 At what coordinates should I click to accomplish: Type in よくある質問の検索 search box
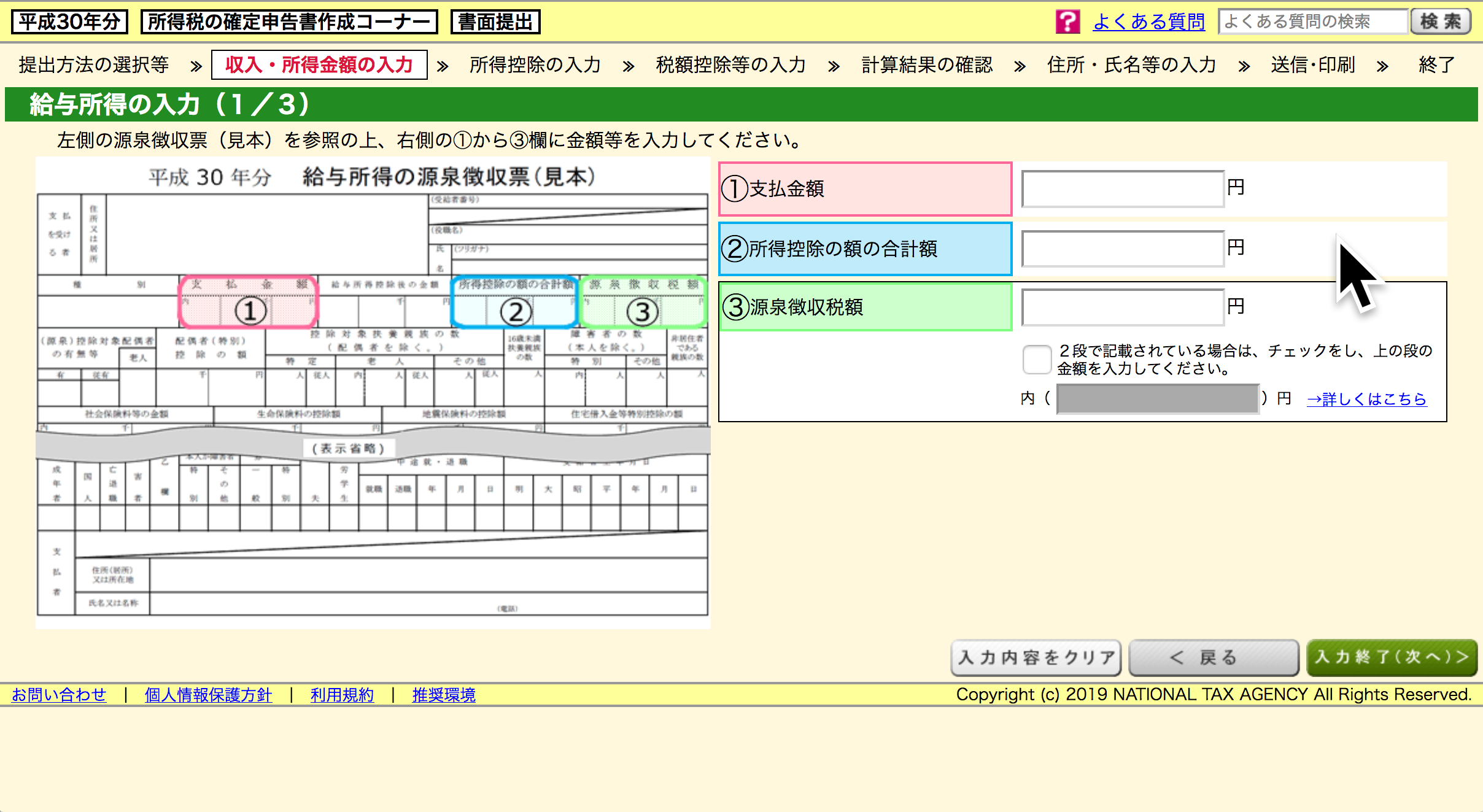(x=1312, y=22)
